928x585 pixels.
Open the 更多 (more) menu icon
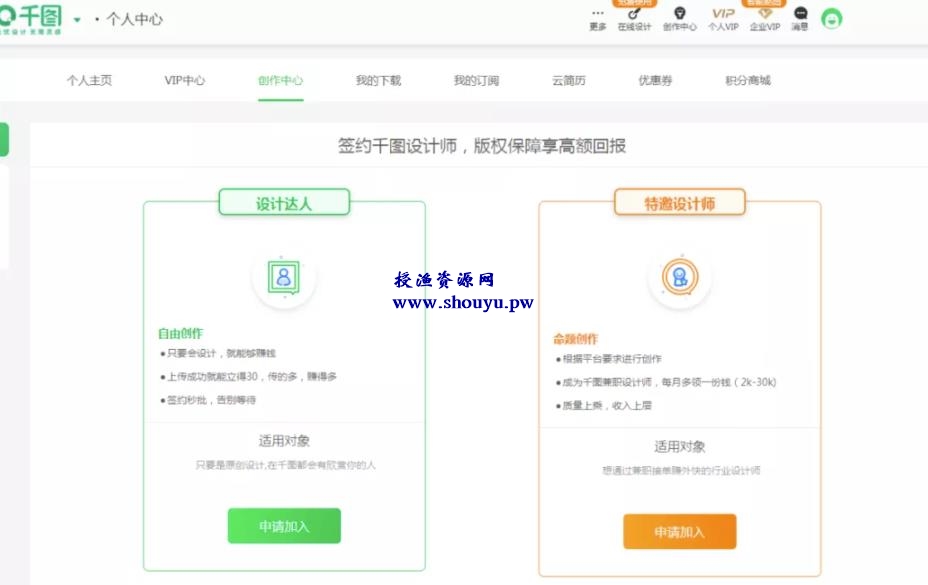[x=598, y=19]
